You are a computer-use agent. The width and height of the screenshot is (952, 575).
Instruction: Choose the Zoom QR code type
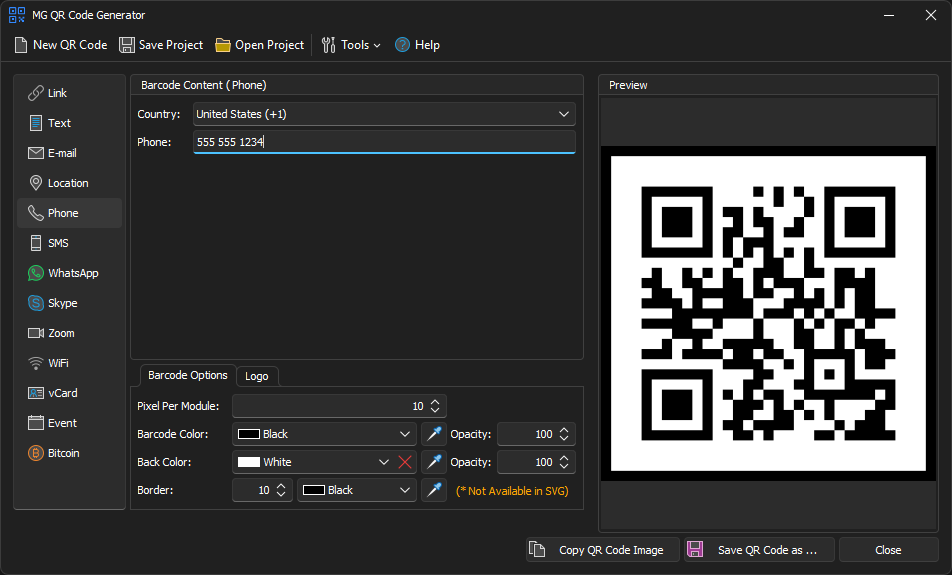(69, 333)
